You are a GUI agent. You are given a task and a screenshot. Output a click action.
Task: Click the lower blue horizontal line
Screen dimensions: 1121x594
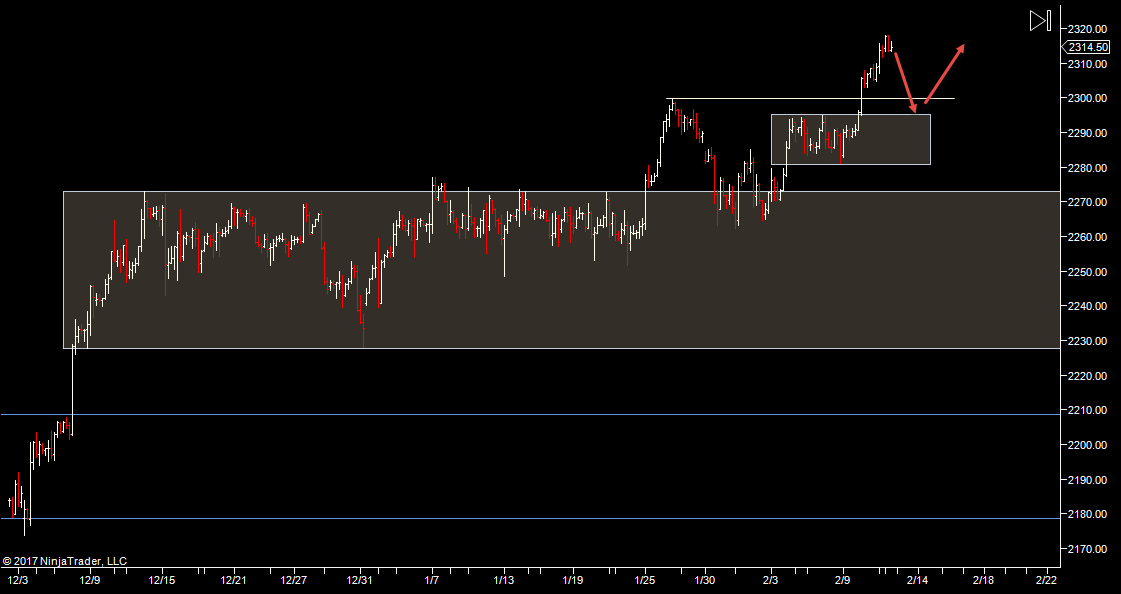point(500,518)
